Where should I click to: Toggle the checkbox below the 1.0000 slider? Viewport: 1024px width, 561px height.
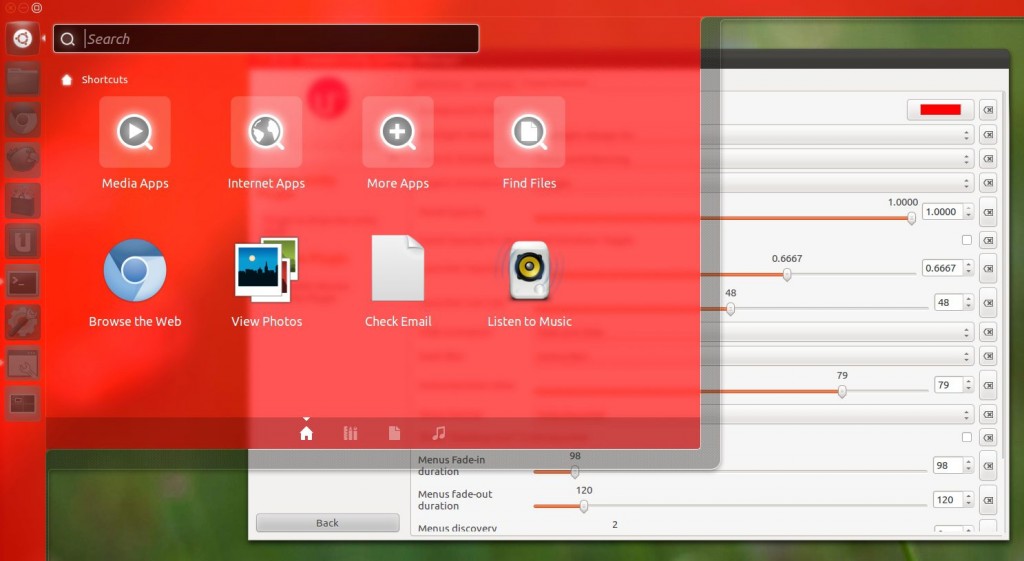(966, 240)
